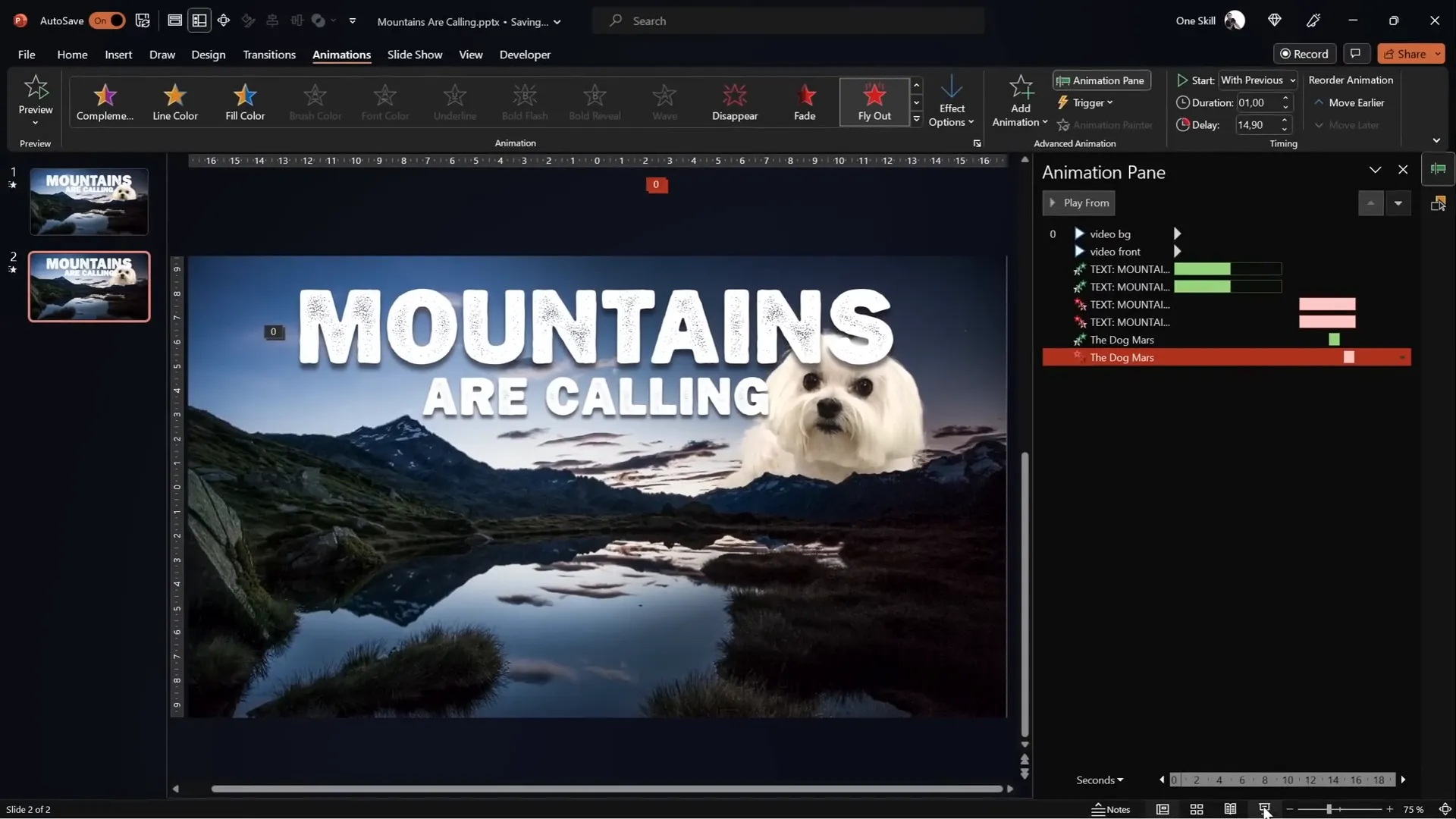The height and width of the screenshot is (819, 1456).
Task: Click the Duration input field
Action: tap(1257, 102)
